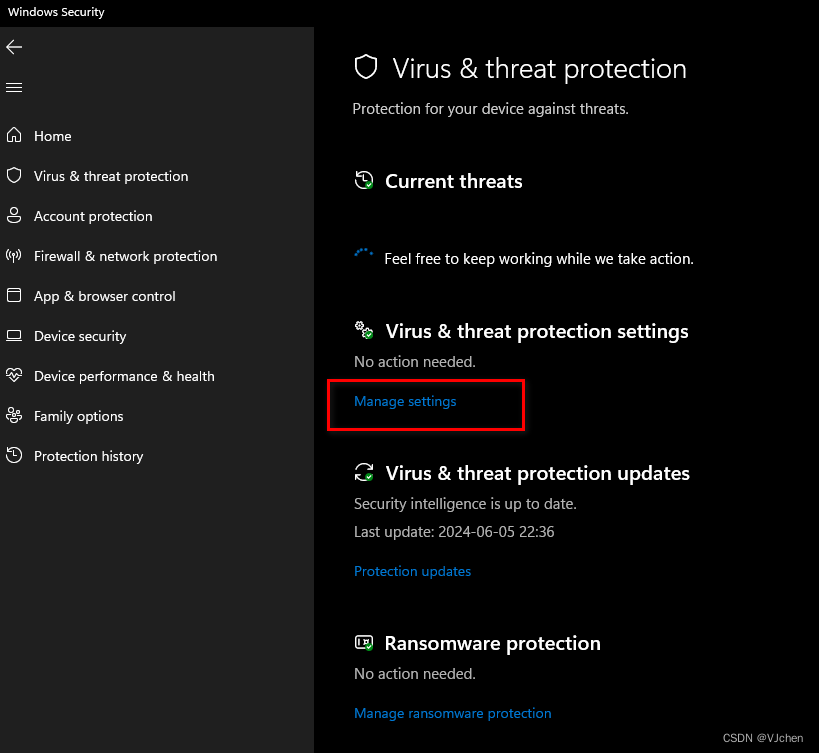
Task: Open Protection updates
Action: tap(412, 571)
